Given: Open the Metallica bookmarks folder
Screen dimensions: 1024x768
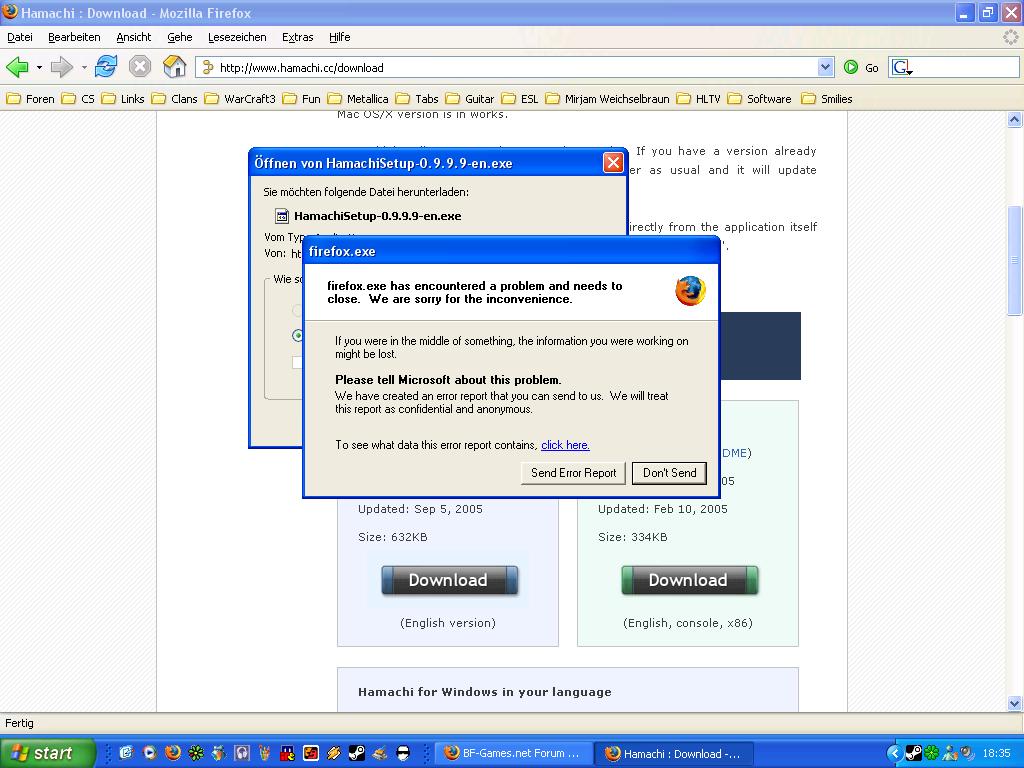Looking at the screenshot, I should (358, 99).
